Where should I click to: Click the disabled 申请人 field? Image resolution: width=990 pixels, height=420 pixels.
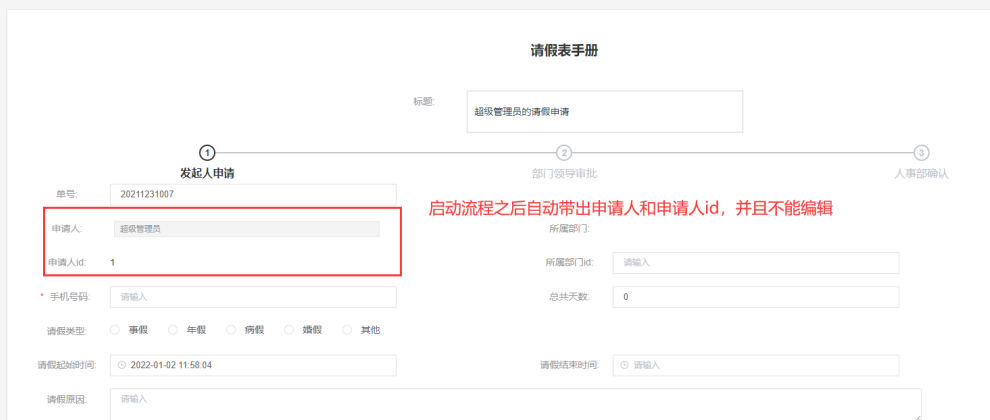click(246, 229)
